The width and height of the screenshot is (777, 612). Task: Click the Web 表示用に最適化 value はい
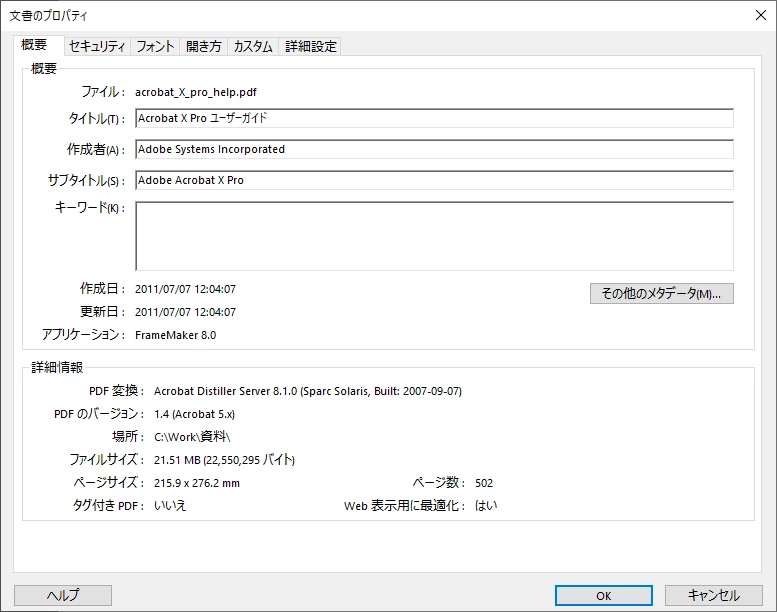[486, 505]
